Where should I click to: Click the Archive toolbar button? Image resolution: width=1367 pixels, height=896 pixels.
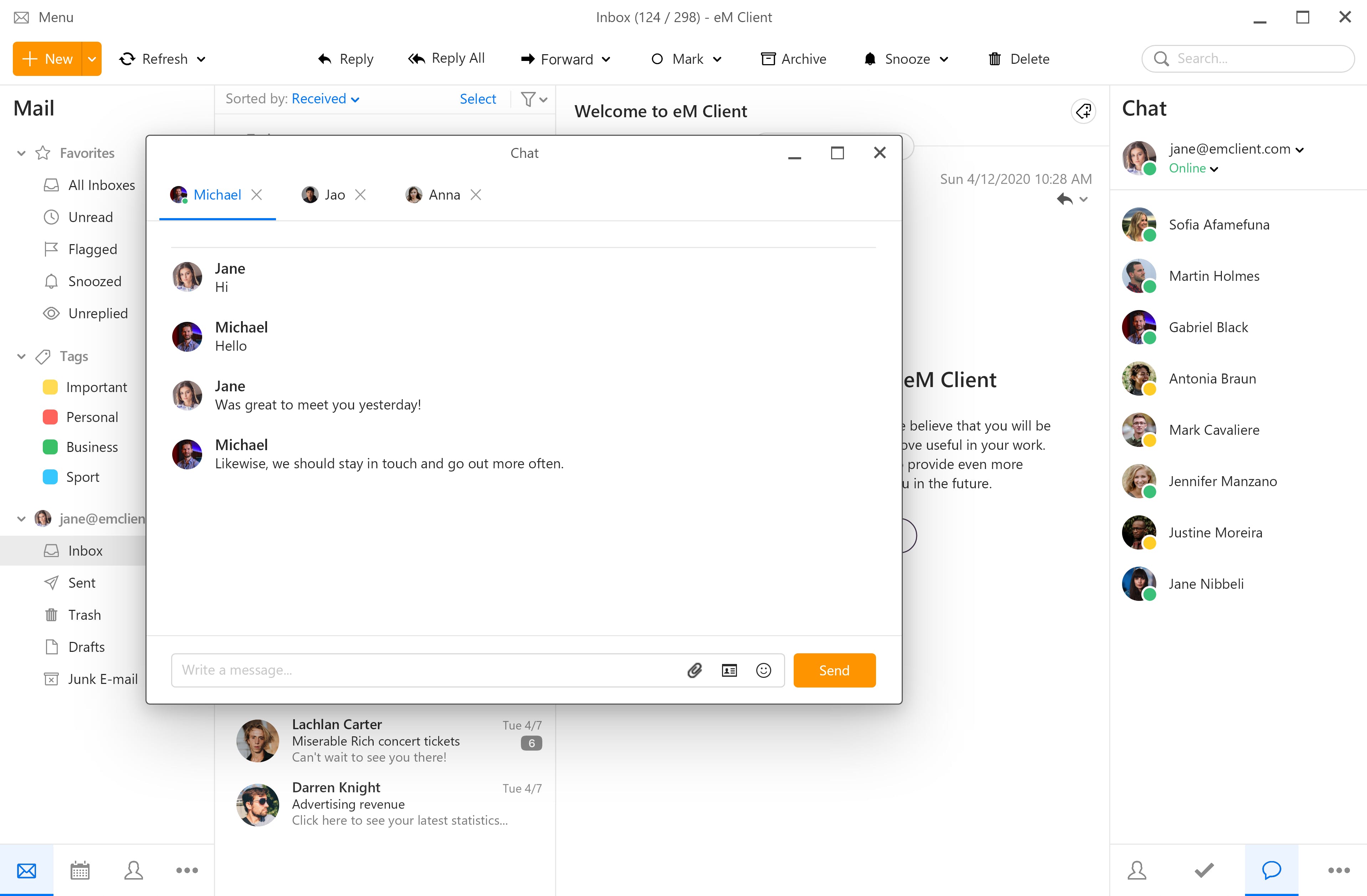pyautogui.click(x=793, y=59)
